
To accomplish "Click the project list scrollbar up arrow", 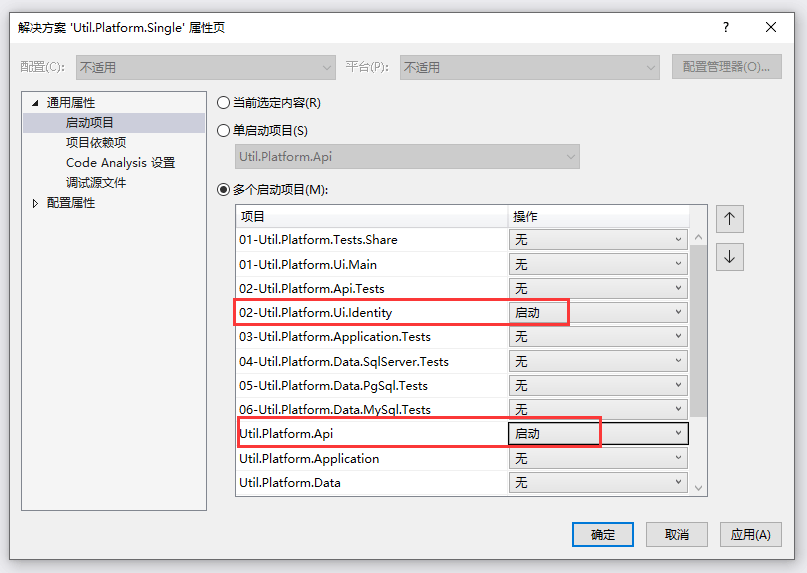I will click(698, 237).
